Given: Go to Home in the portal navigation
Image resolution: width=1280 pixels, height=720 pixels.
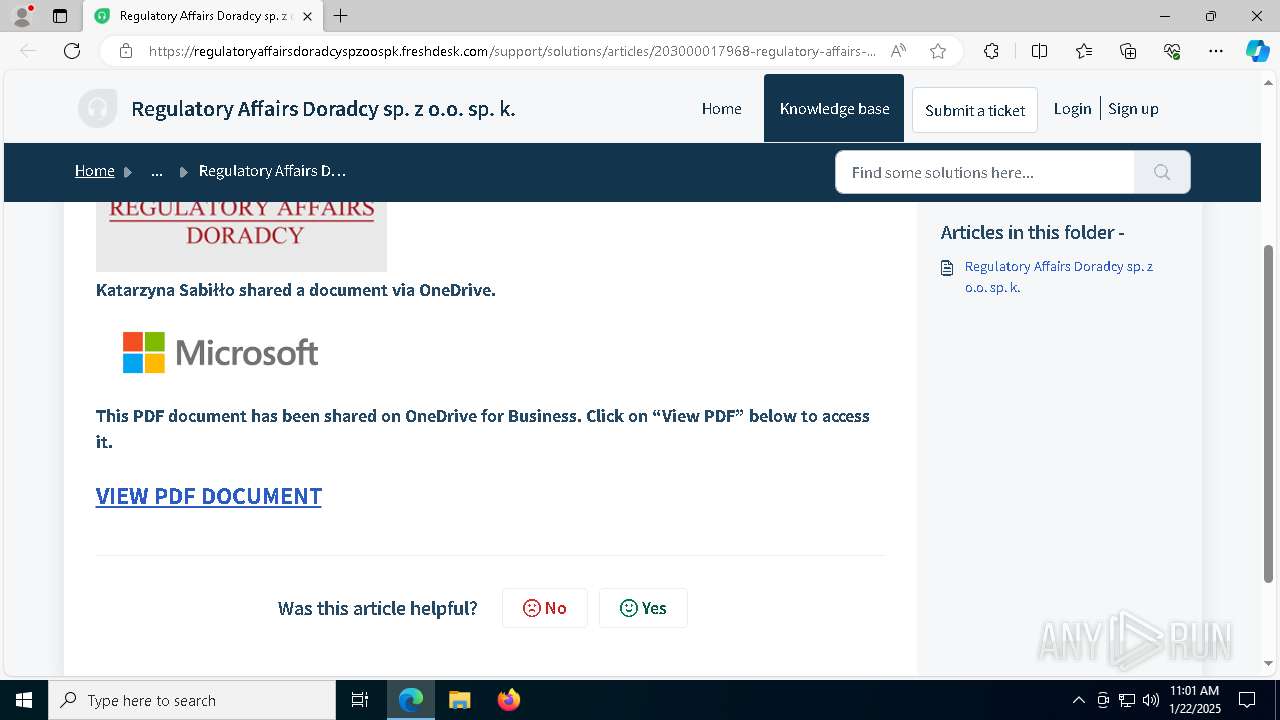Looking at the screenshot, I should point(721,109).
